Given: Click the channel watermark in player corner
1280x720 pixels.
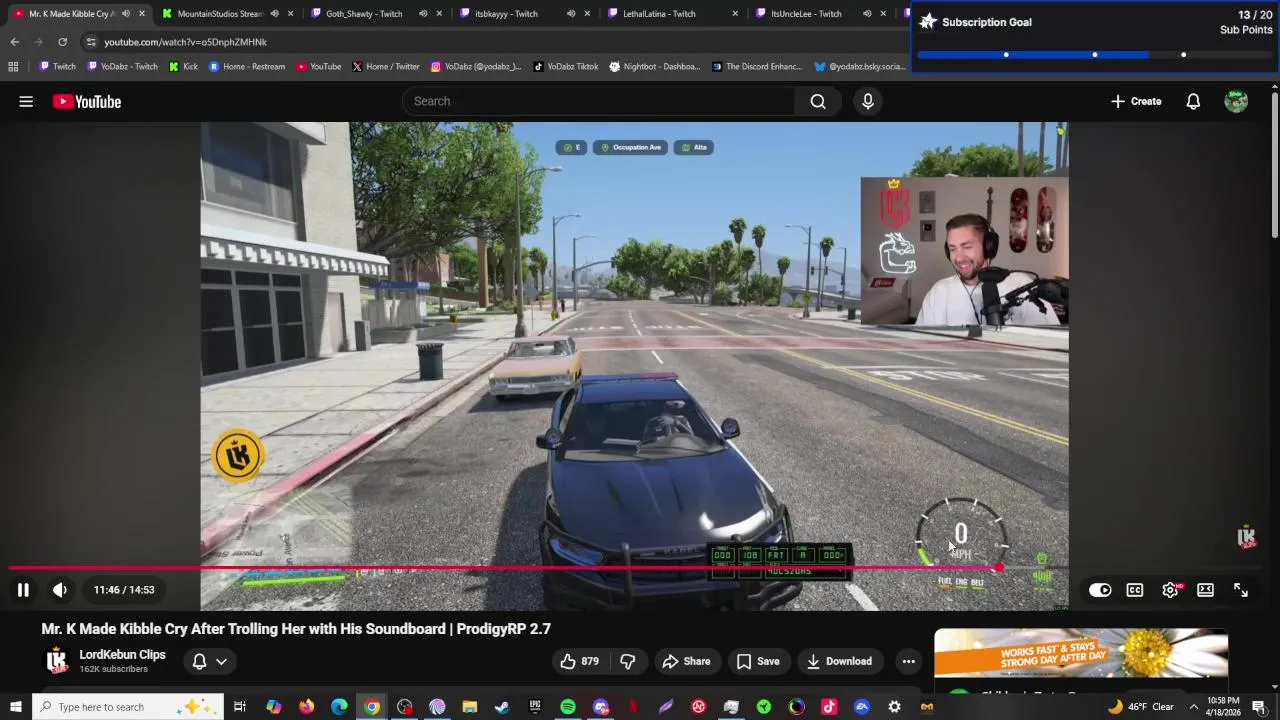Looking at the screenshot, I should [1246, 537].
